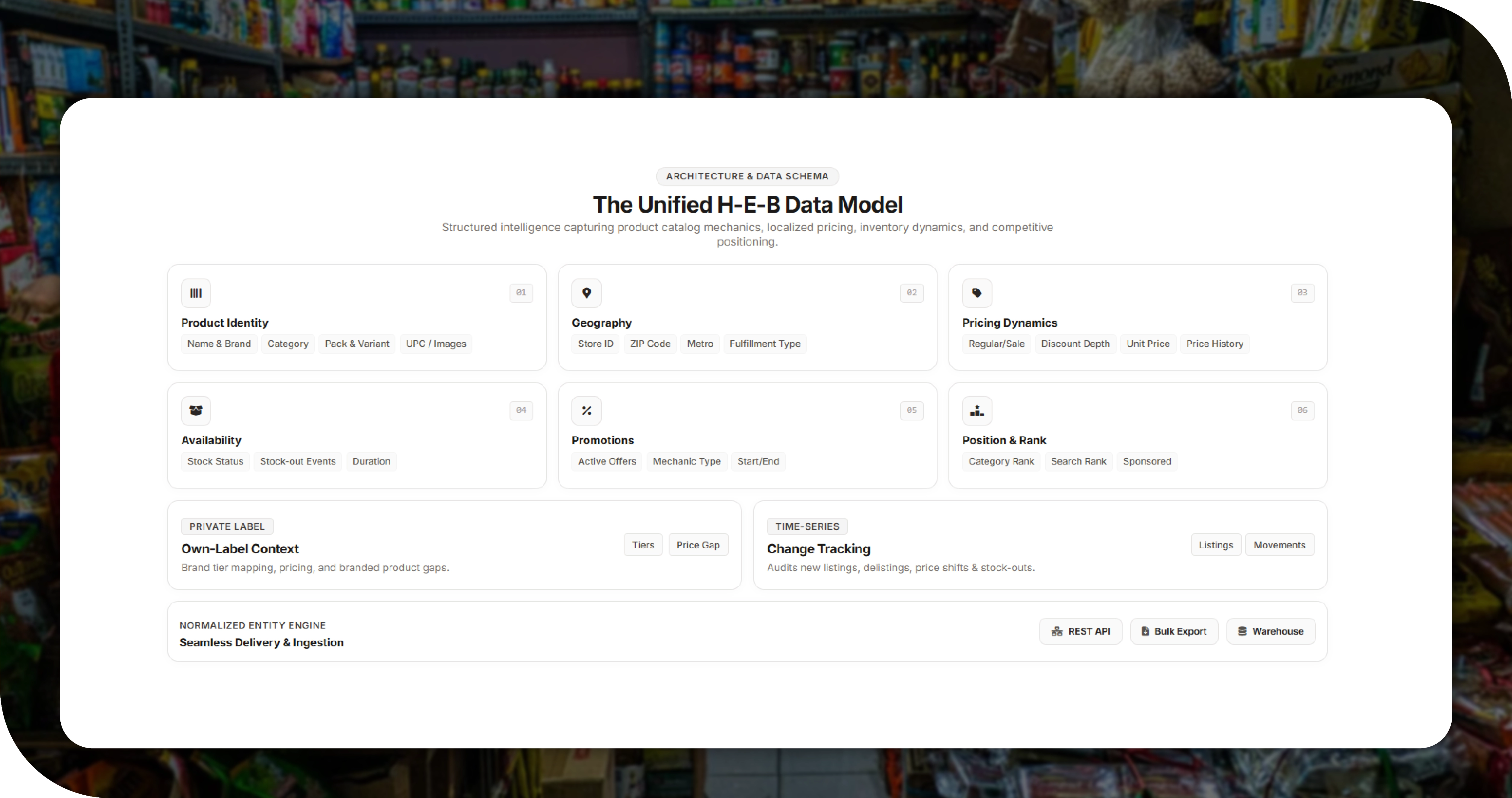Viewport: 1512px width, 798px height.
Task: Click the Geography card title
Action: (x=602, y=323)
